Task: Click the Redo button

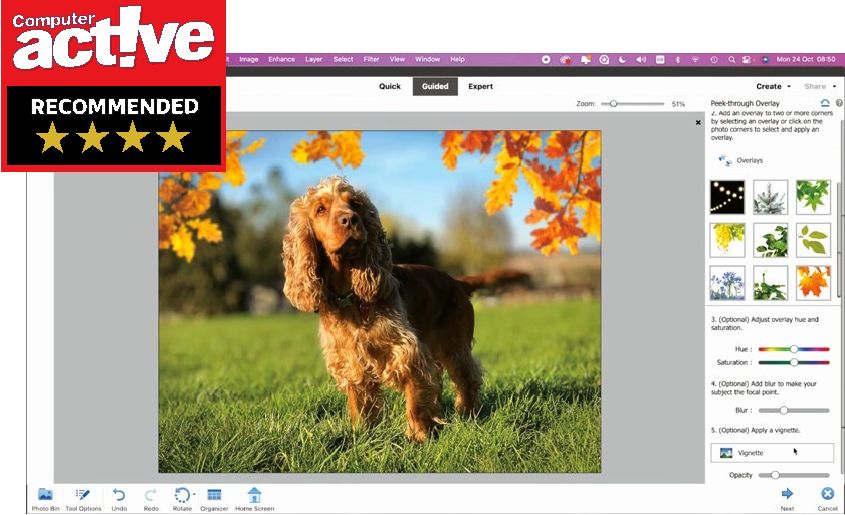Action: (151, 499)
